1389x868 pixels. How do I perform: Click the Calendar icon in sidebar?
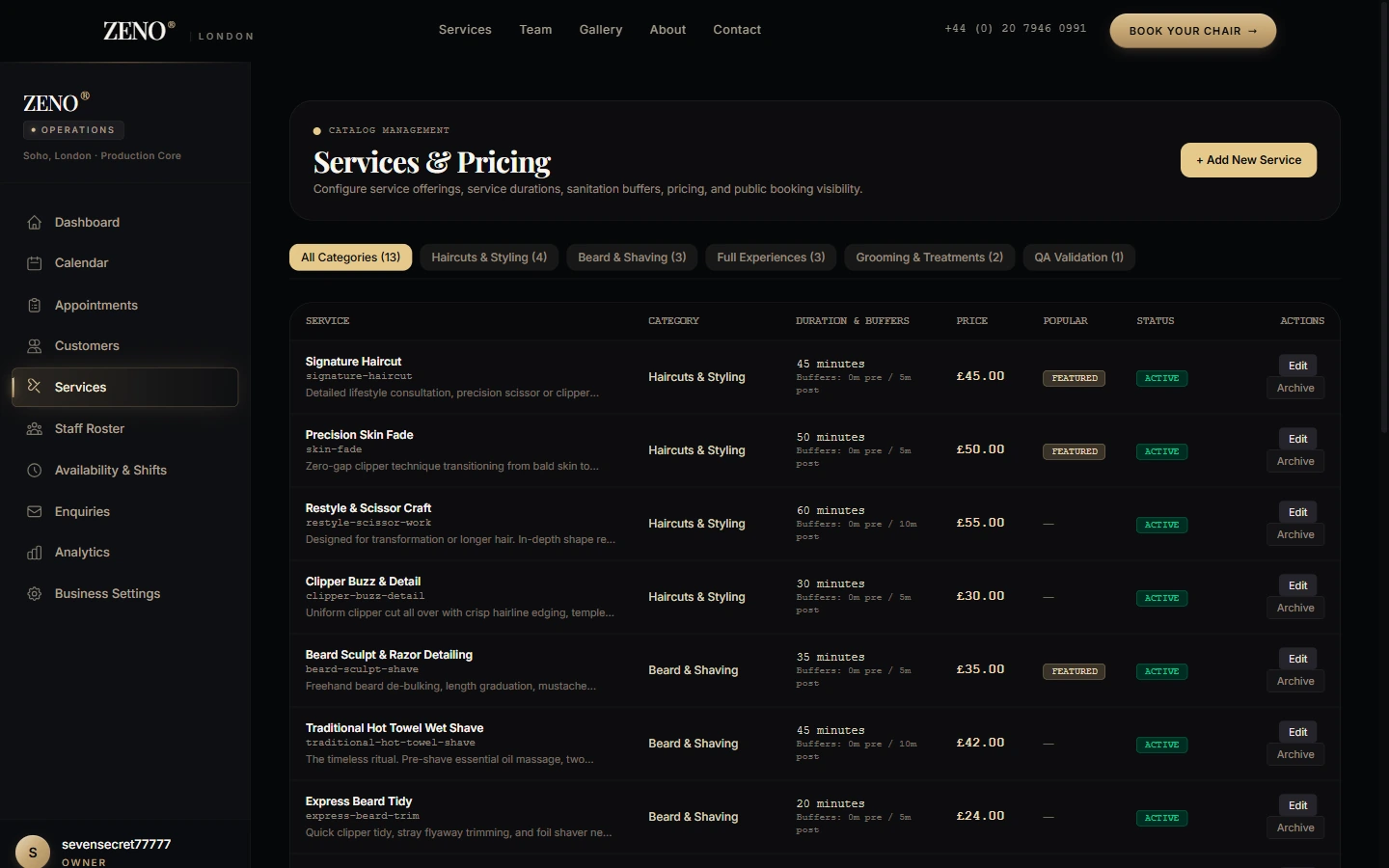pos(35,263)
